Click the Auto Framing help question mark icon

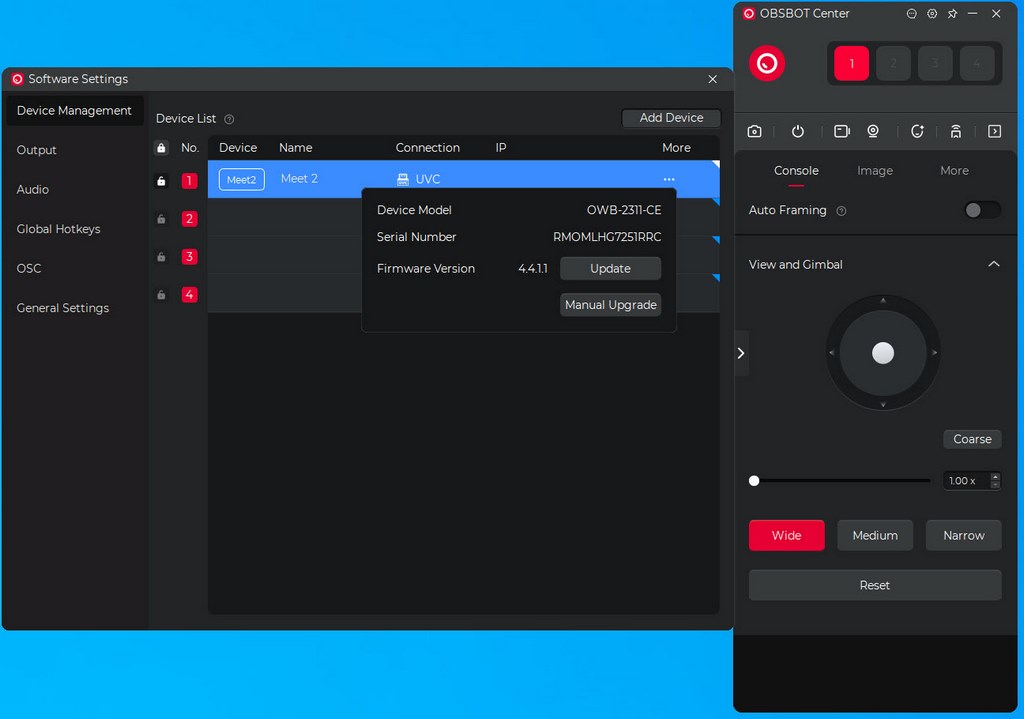tap(841, 211)
